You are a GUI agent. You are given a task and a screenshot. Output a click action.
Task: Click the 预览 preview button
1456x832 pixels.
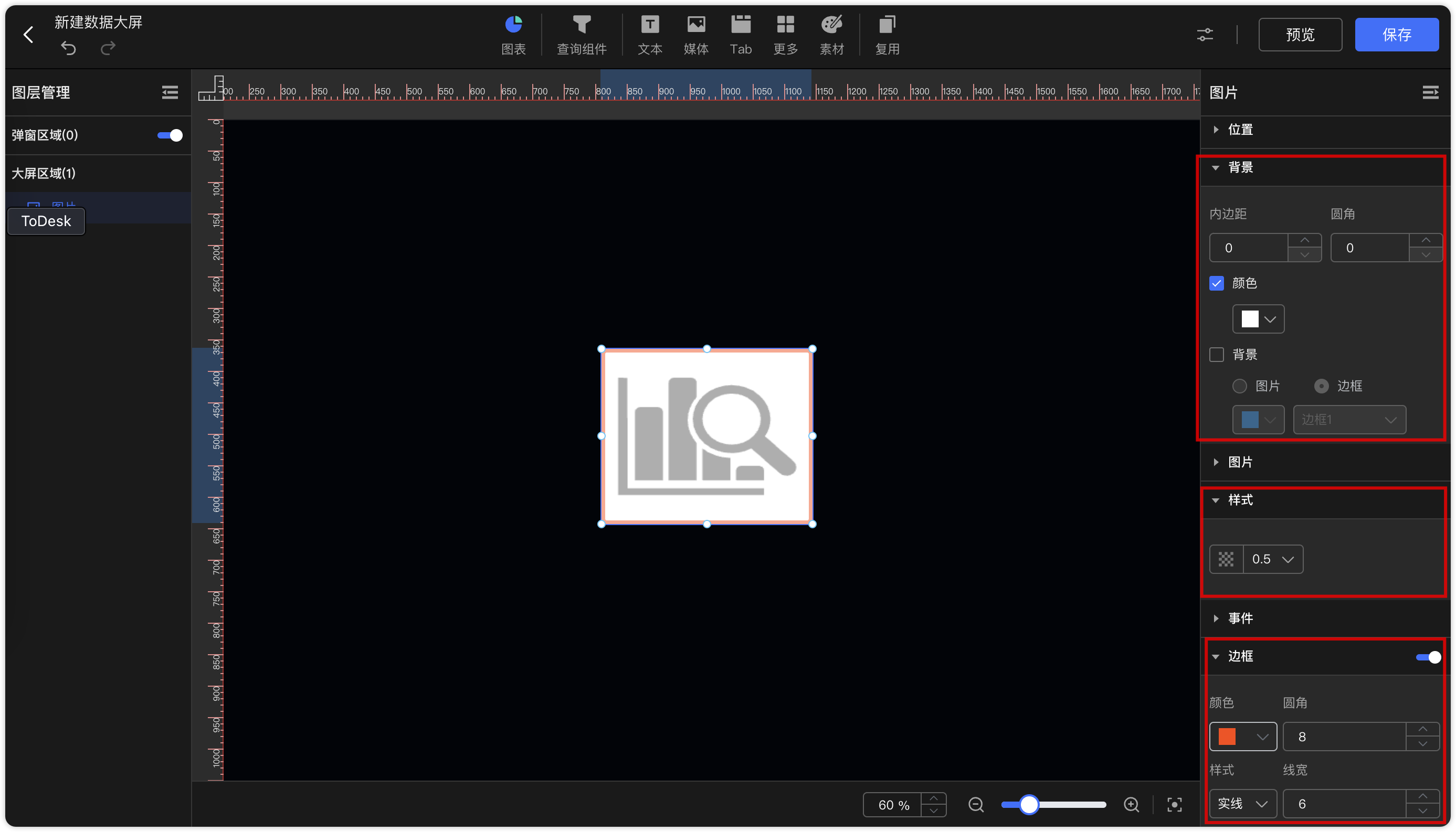pos(1300,35)
